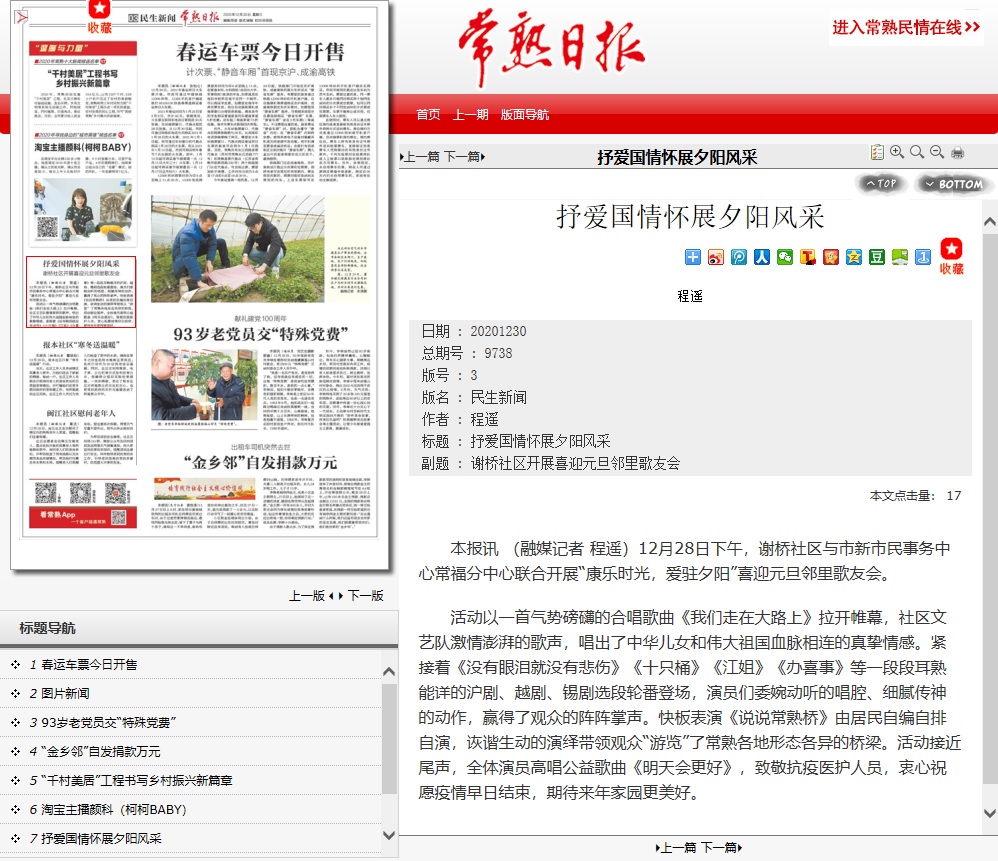Share article to QQ Zone star icon
998x861 pixels.
click(854, 257)
